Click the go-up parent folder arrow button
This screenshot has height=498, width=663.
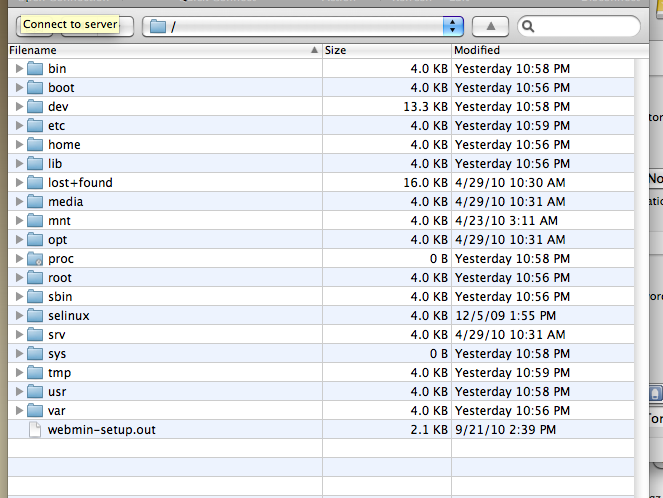click(x=490, y=26)
